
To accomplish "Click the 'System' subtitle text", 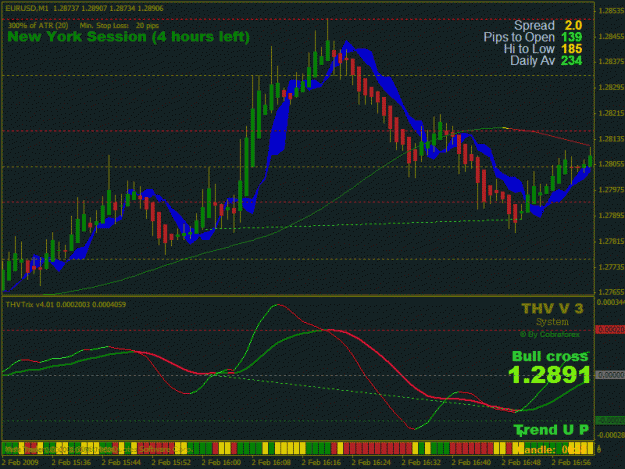I will [552, 322].
